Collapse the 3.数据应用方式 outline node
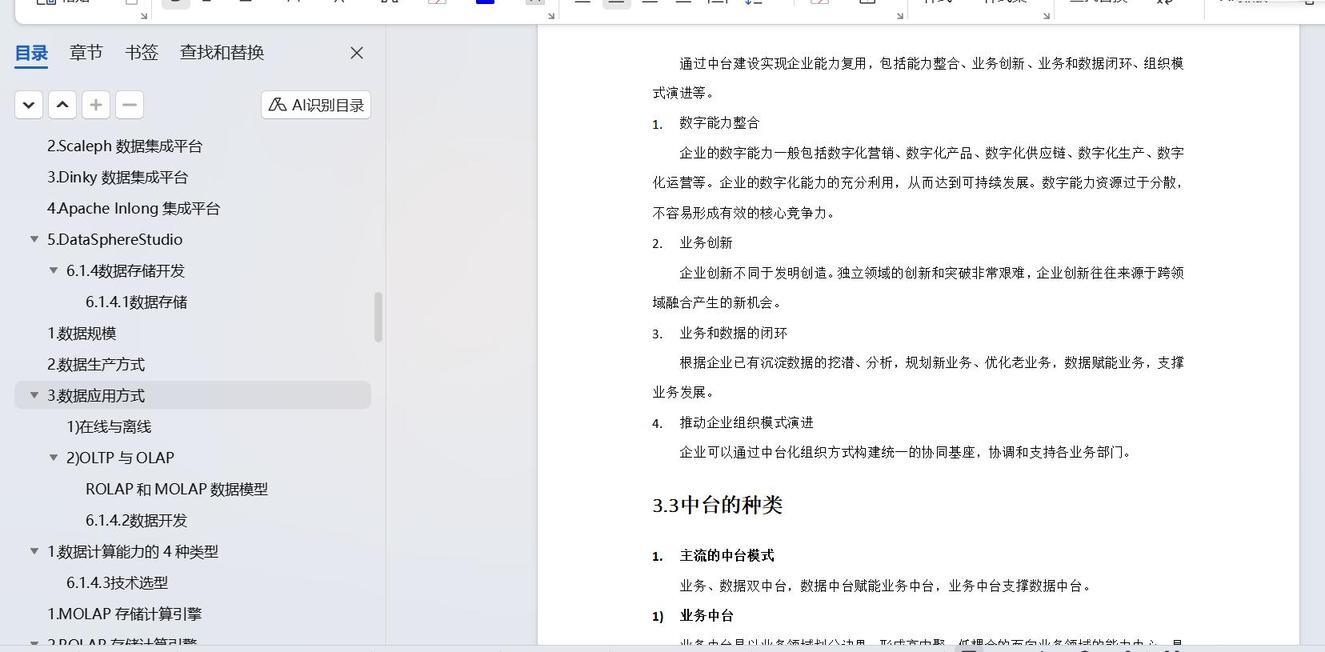The width and height of the screenshot is (1325, 652). pyautogui.click(x=34, y=395)
